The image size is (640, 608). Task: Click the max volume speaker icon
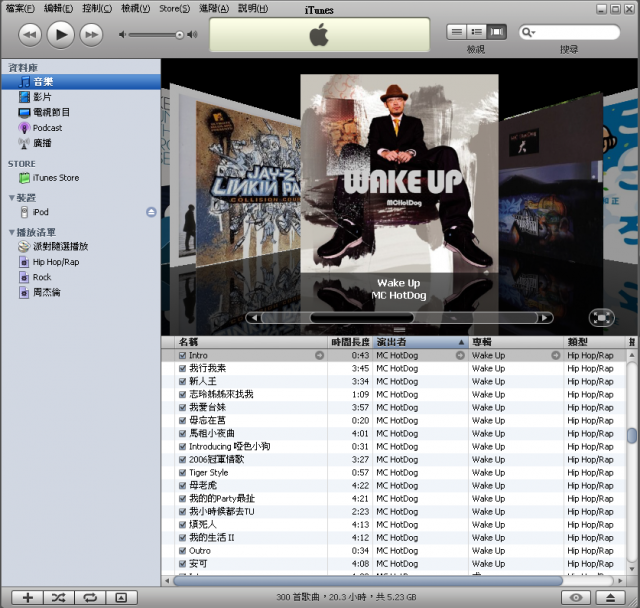click(192, 35)
